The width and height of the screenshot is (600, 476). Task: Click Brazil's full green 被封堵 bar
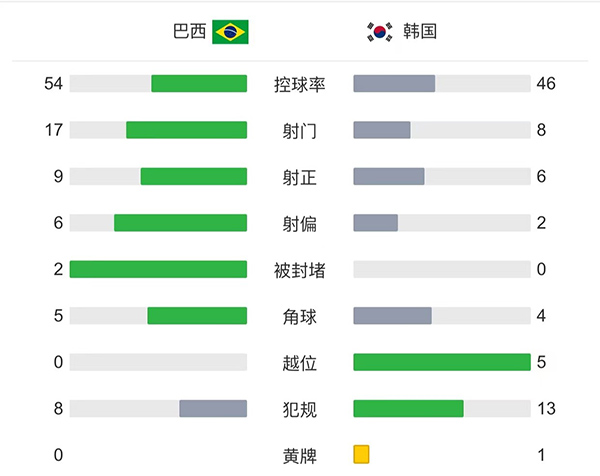158,269
